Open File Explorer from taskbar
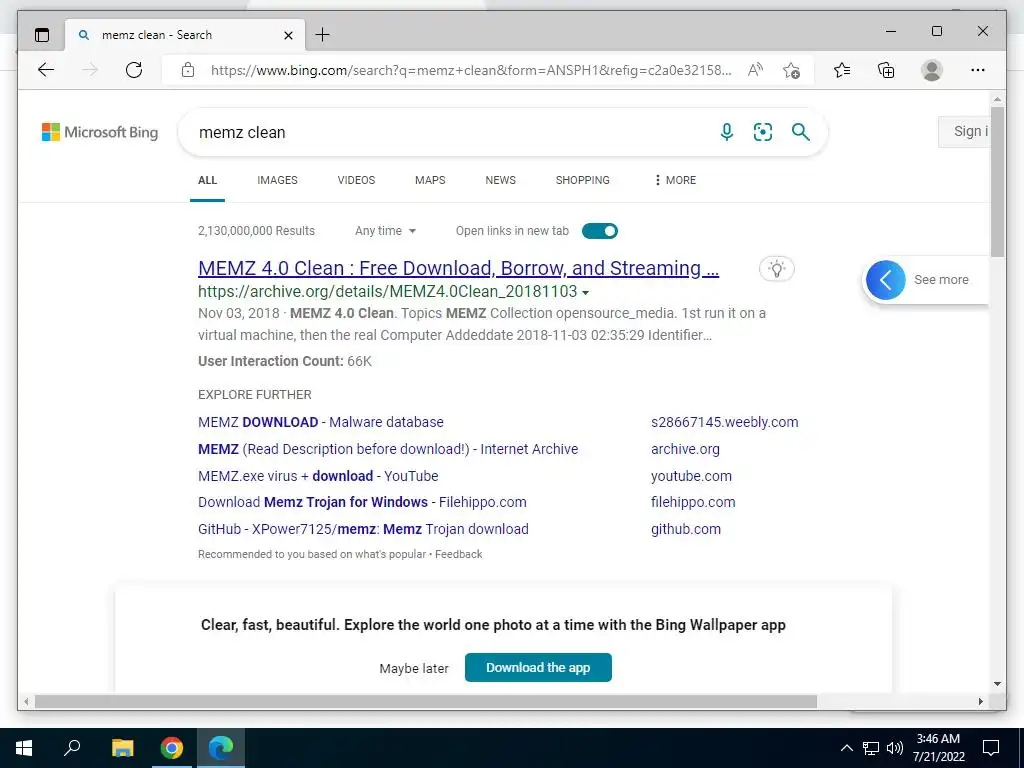The image size is (1024, 768). 122,748
